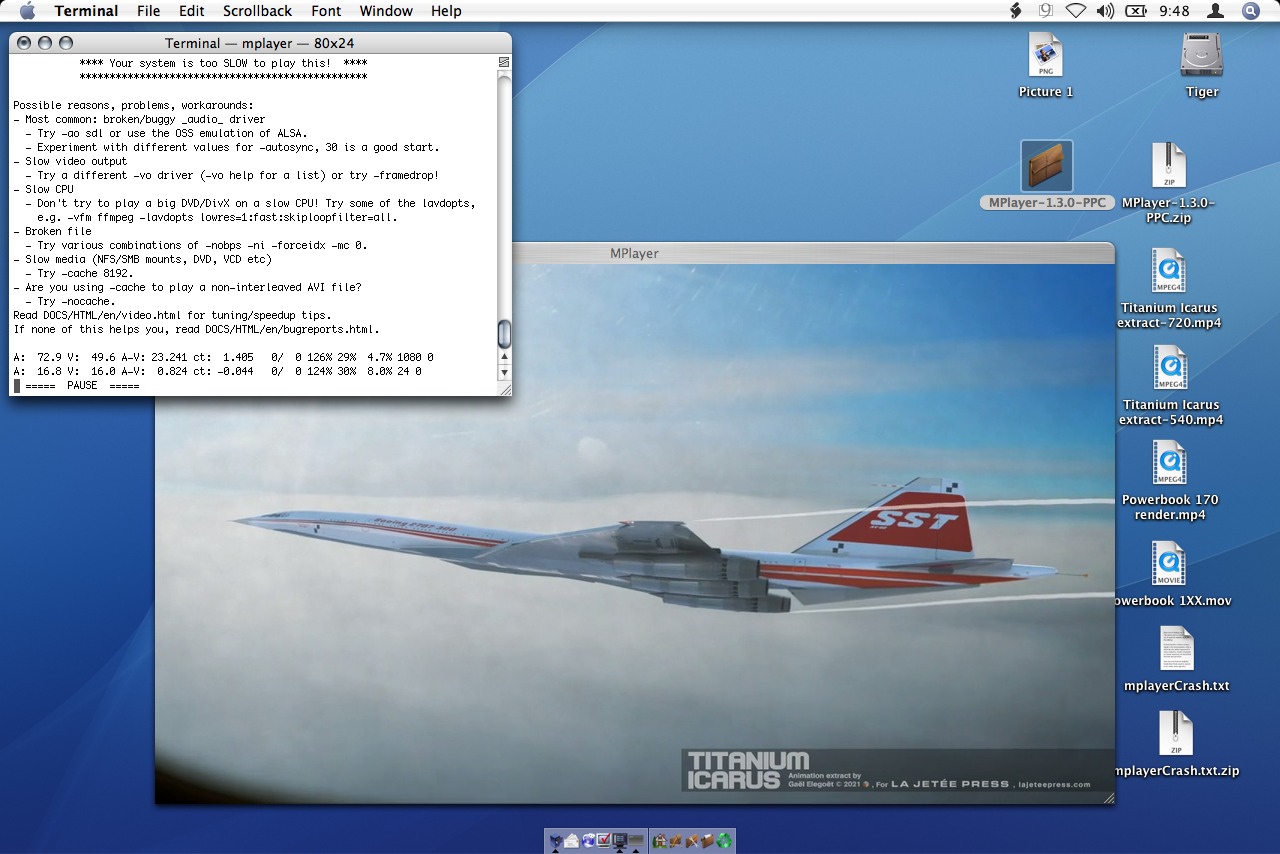Click the '- Broken file' terminal line

tap(52, 231)
